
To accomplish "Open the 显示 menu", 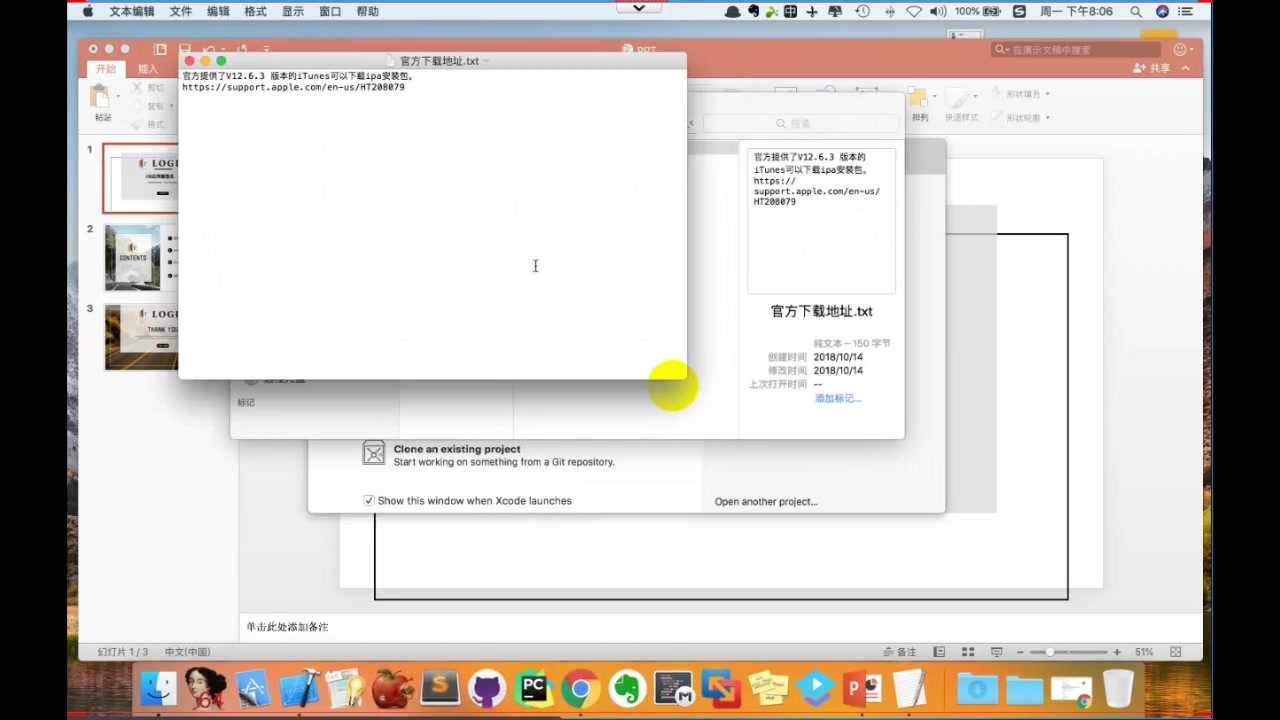I will coord(293,11).
